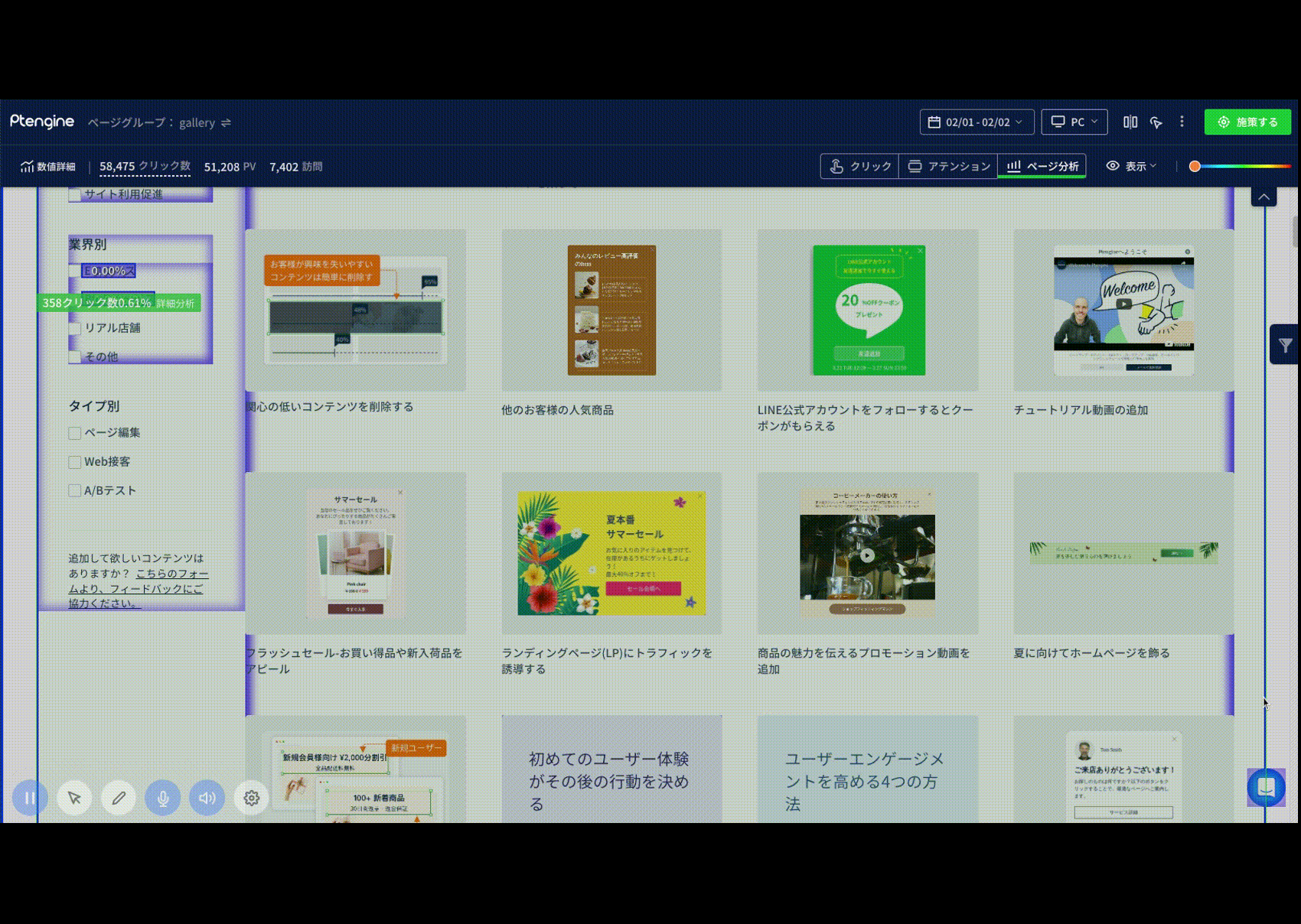Enable the A/Bテスト checkbox
Viewport: 1301px width, 924px height.
pyautogui.click(x=75, y=491)
